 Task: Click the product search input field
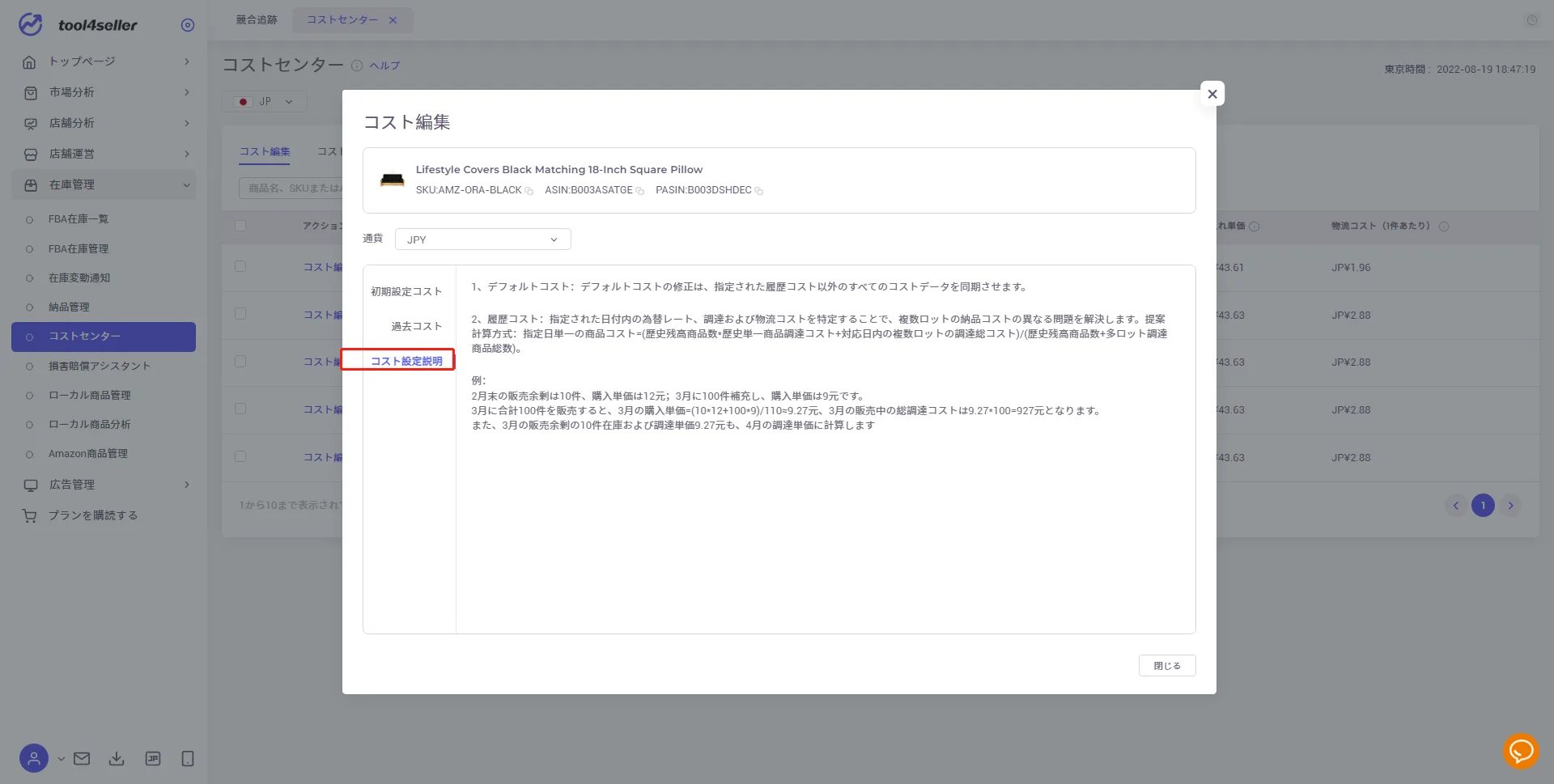tap(291, 189)
